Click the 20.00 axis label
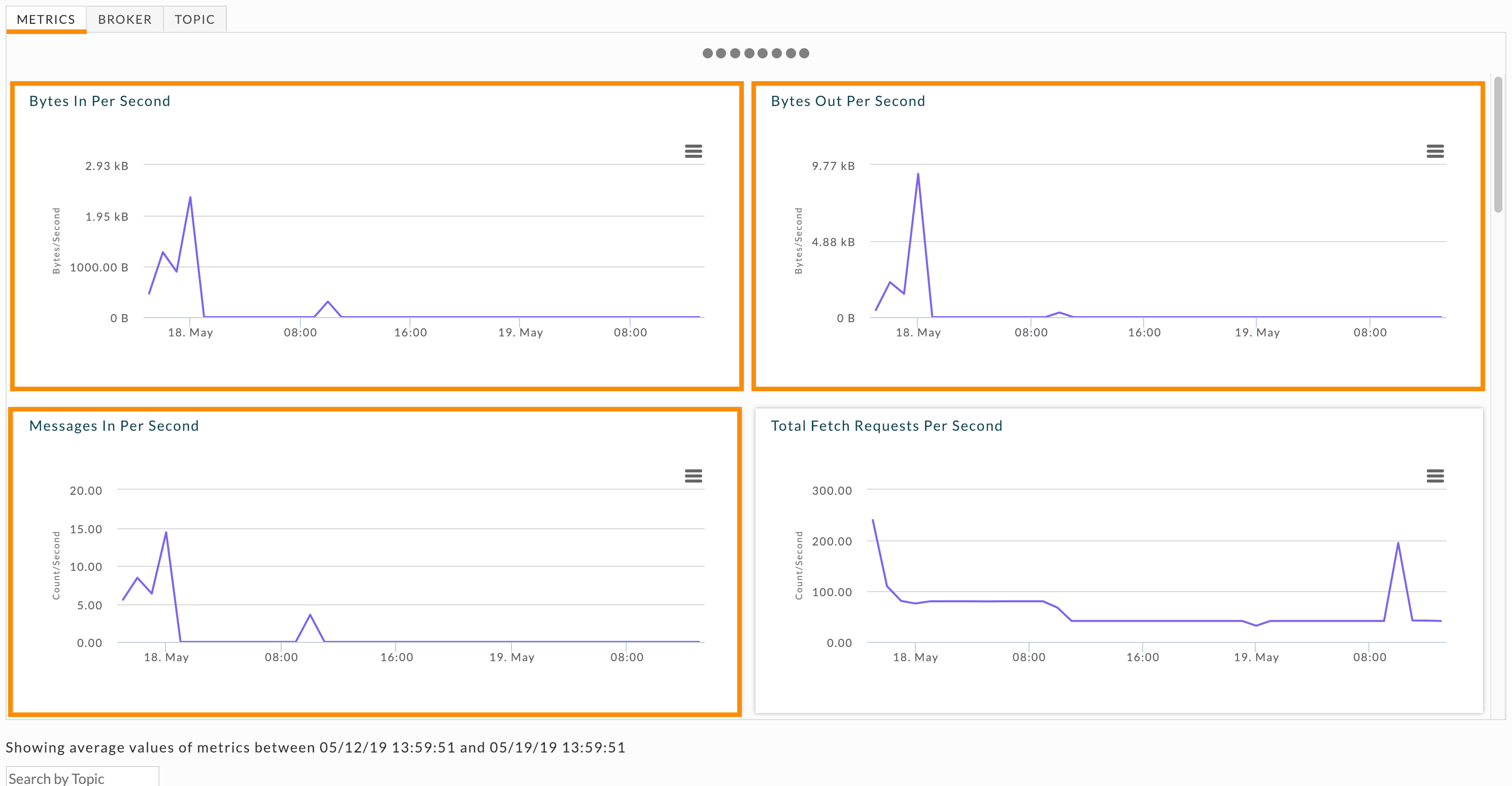 [86, 491]
